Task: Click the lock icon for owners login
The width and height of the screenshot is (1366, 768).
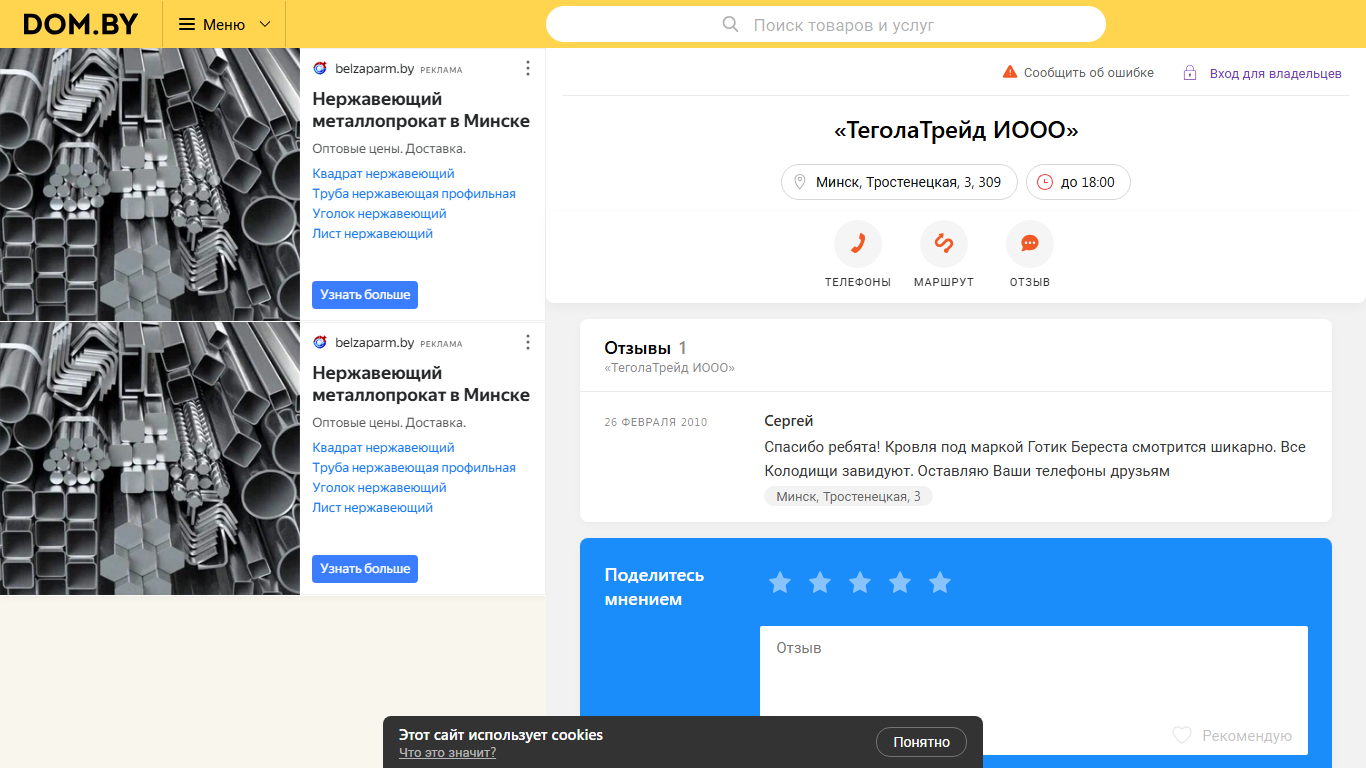Action: (x=1190, y=73)
